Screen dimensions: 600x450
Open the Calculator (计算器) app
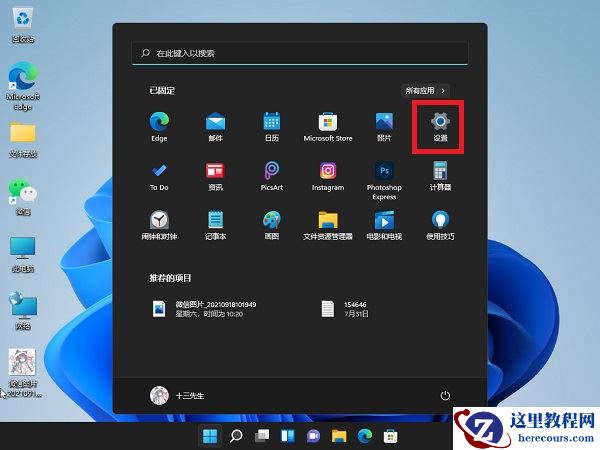[440, 176]
